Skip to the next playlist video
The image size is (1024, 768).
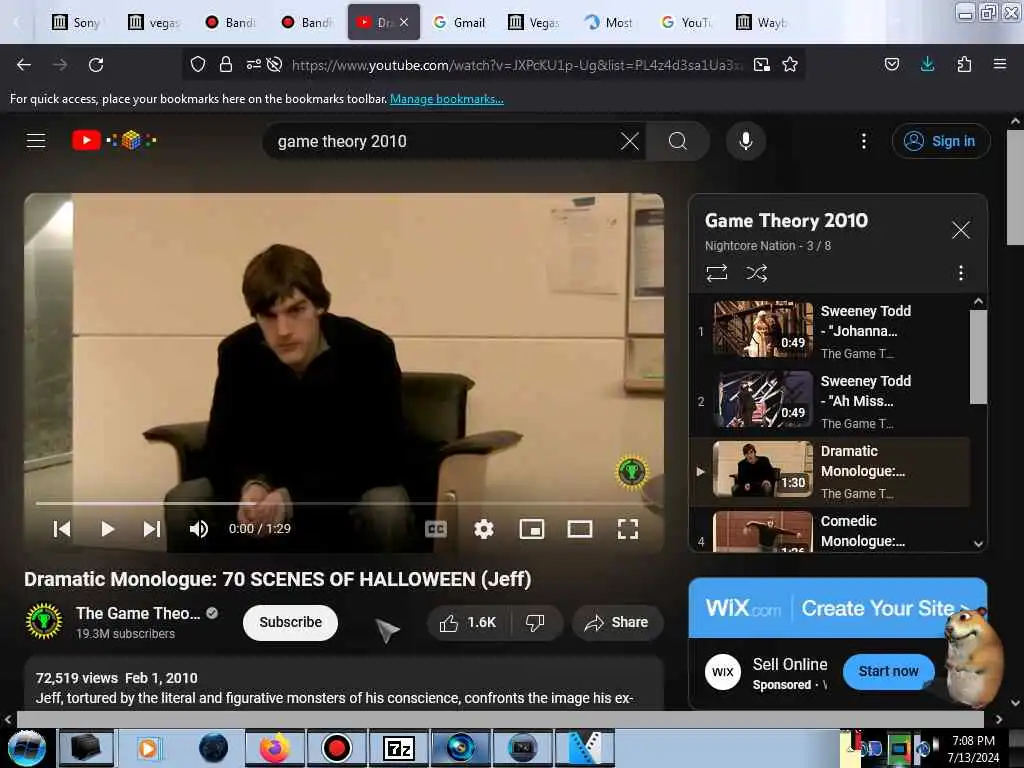tap(152, 529)
